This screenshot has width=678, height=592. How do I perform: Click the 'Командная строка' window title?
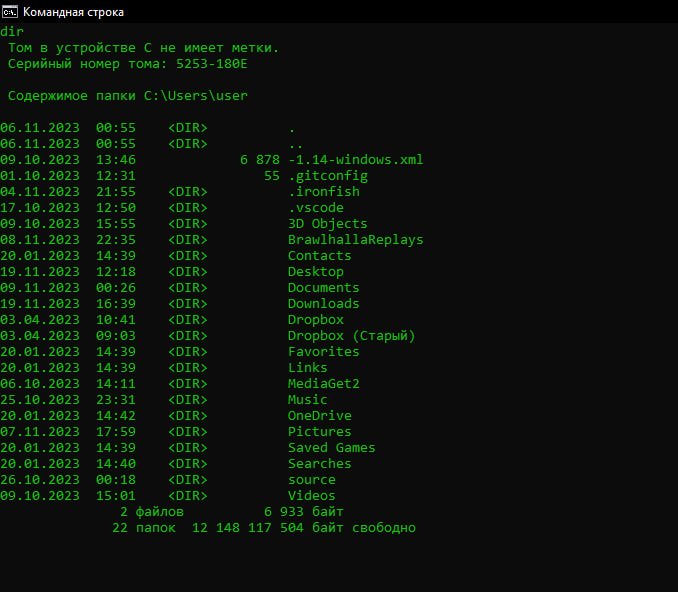click(x=73, y=12)
